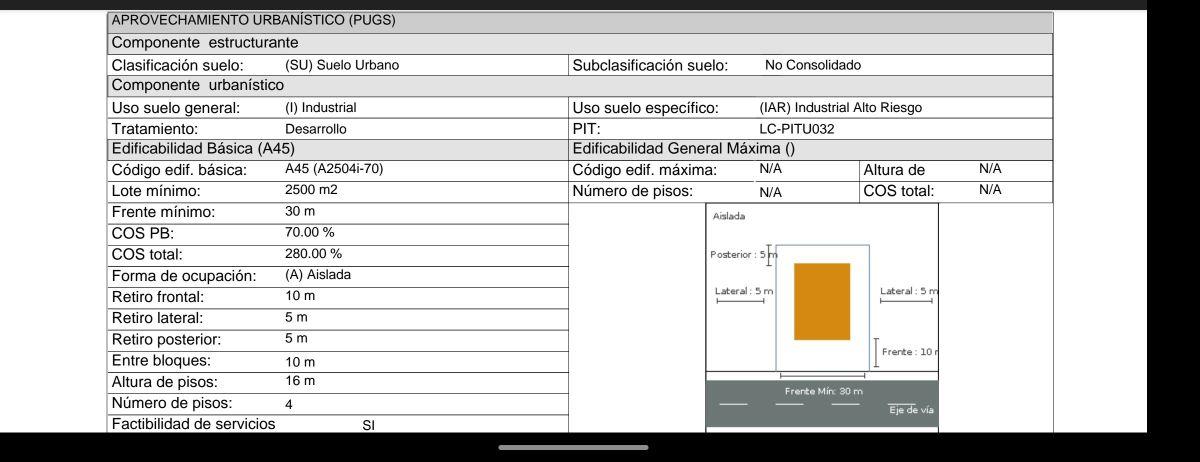The height and width of the screenshot is (462, 1200).
Task: Click the label 'Clasificación suelo:'
Action: tap(177, 65)
